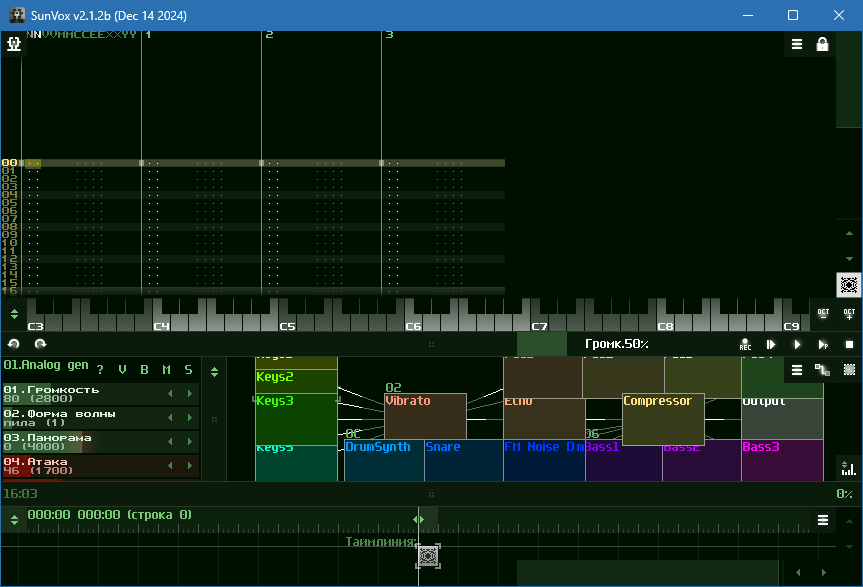Decrease the 01.Громкость controller value
Image resolution: width=863 pixels, height=587 pixels.
click(170, 393)
